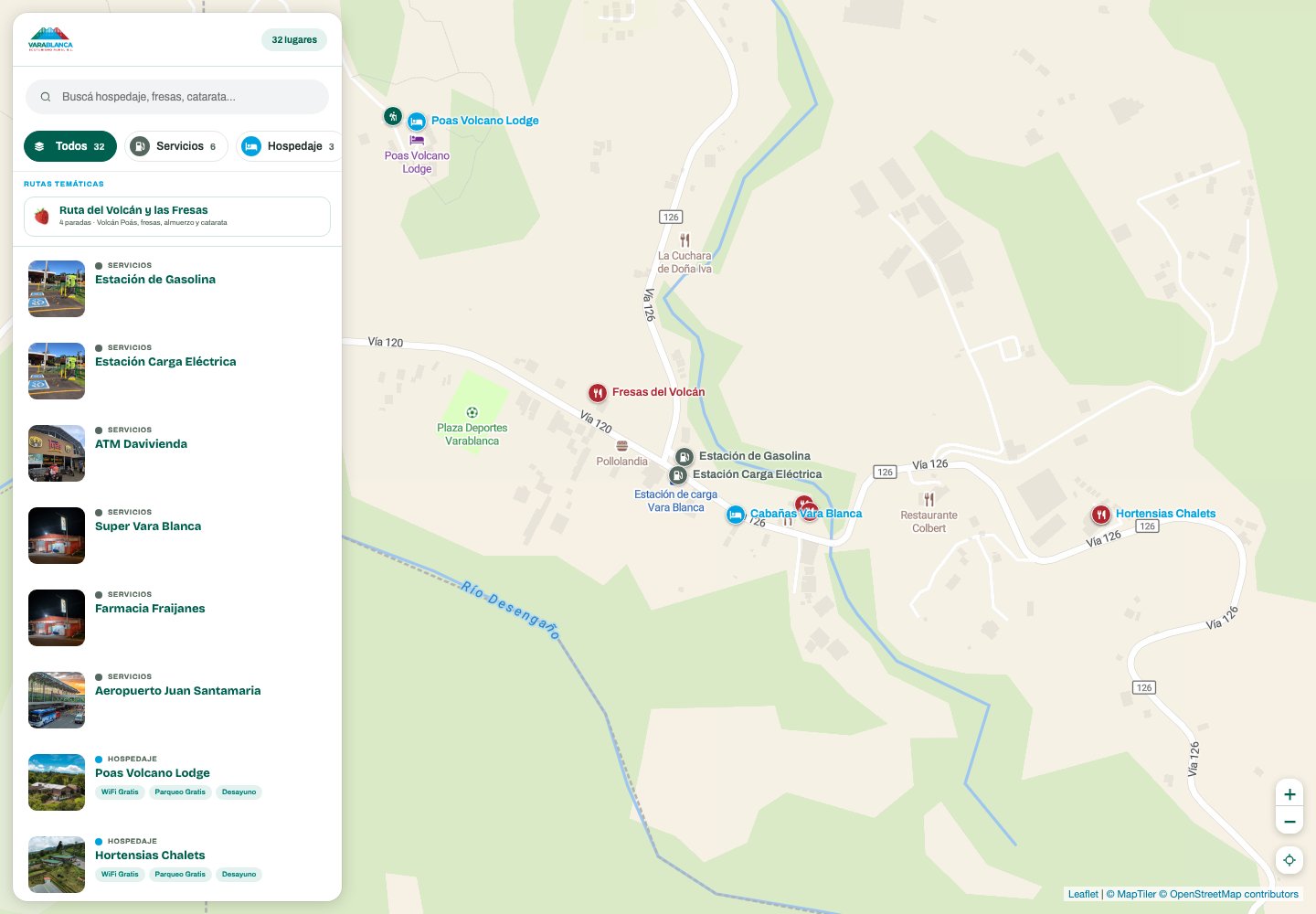1316x914 pixels.
Task: Click the Hortensias Chalets thumbnail
Action: point(57,865)
